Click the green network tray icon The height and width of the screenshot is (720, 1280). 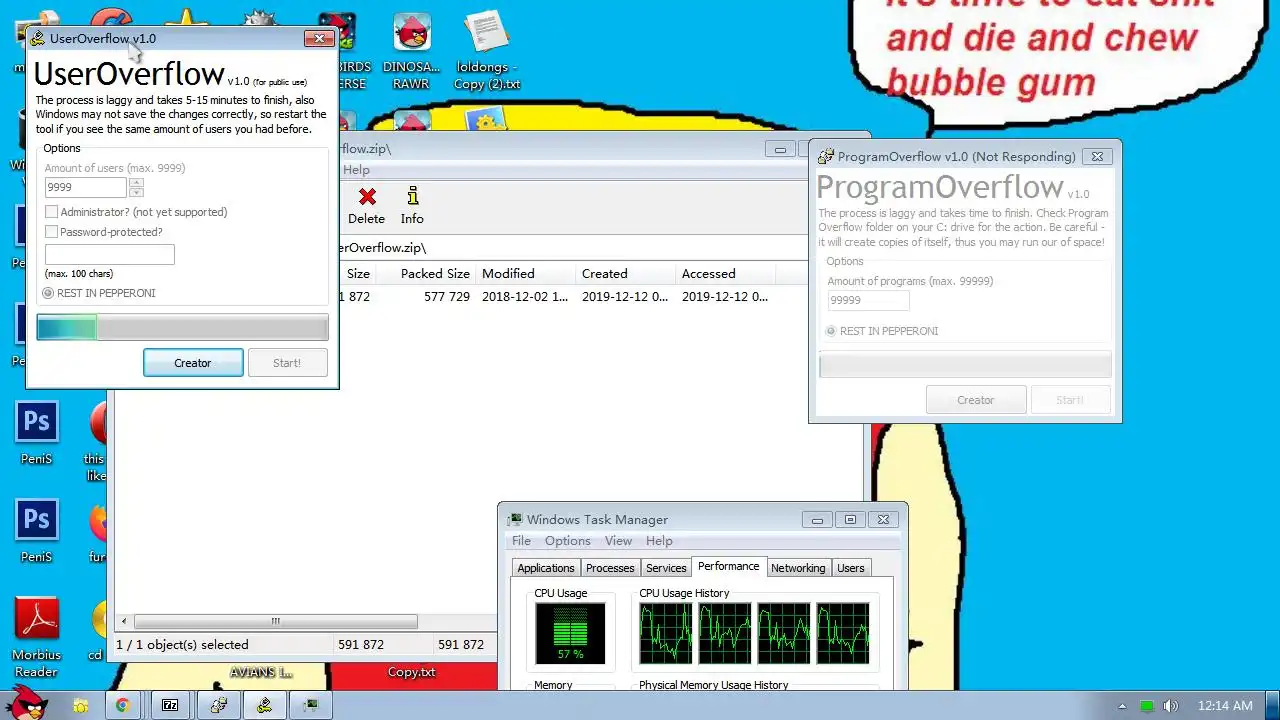pos(1147,706)
